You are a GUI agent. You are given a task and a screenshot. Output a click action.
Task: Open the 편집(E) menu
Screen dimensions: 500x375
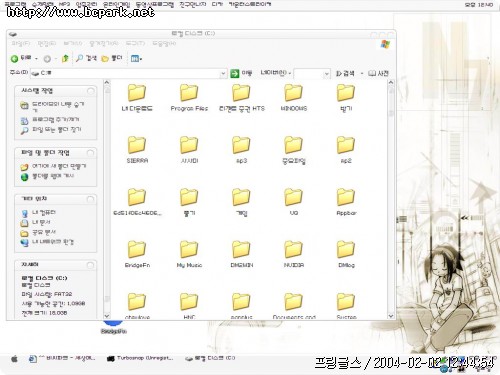point(46,44)
